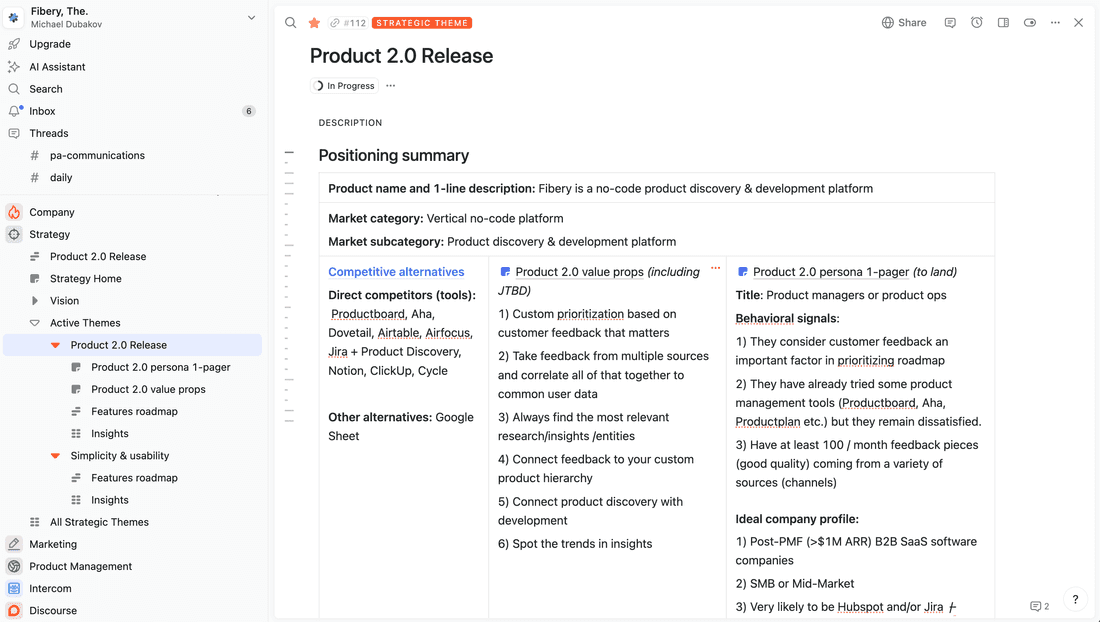Select Strategy Home in the sidebar
1100x622 pixels.
86,279
